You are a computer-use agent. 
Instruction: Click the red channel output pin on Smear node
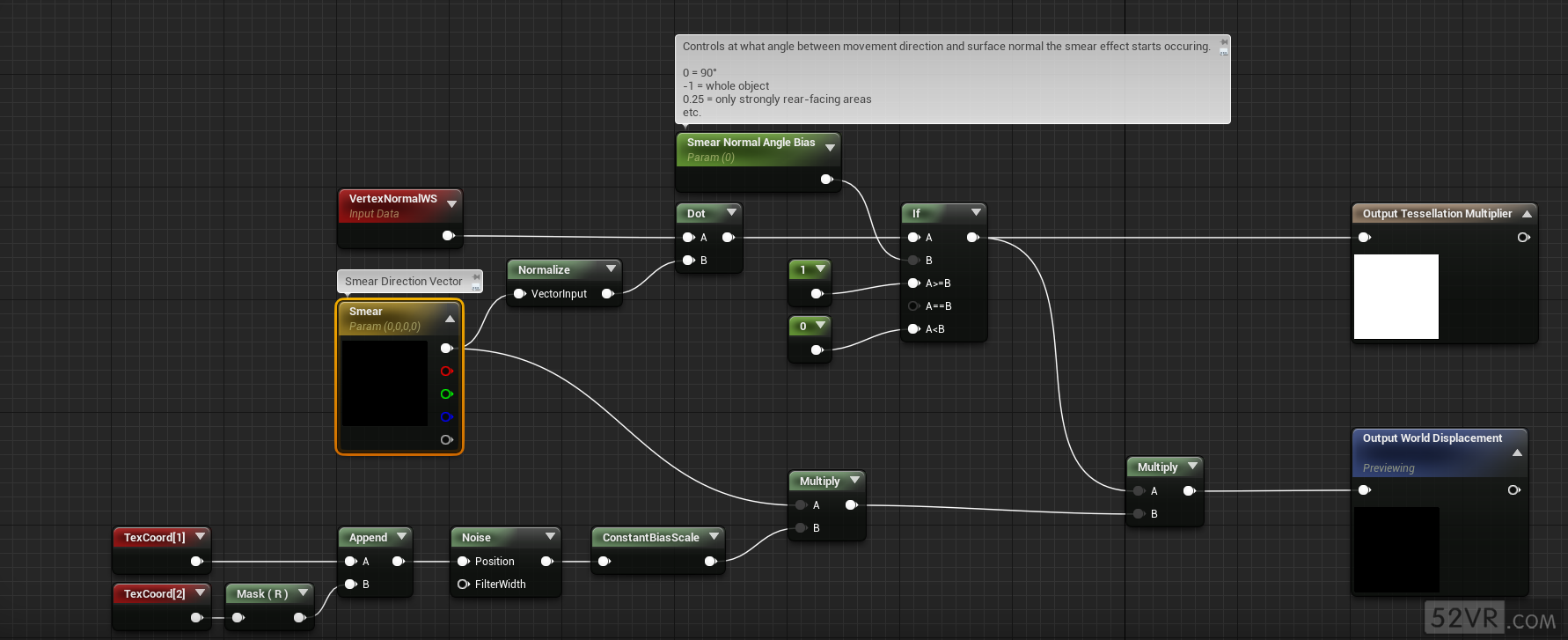446,371
